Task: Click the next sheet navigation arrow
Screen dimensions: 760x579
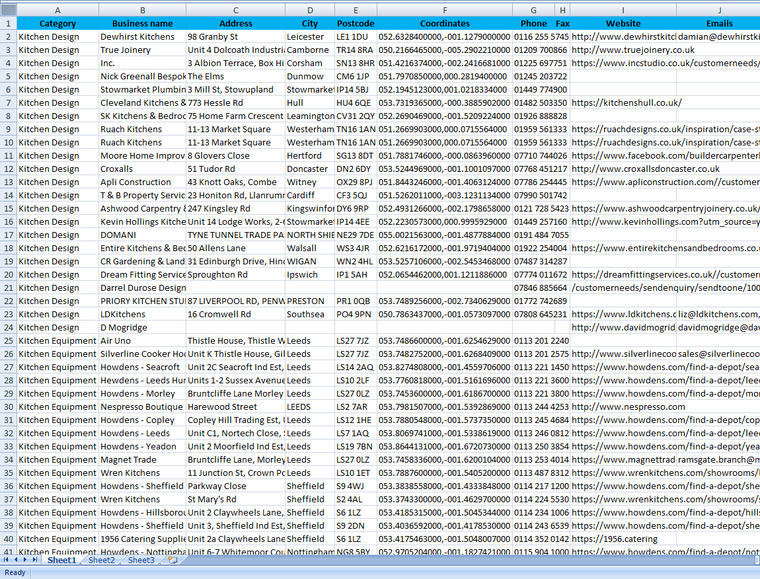Action: click(x=25, y=560)
